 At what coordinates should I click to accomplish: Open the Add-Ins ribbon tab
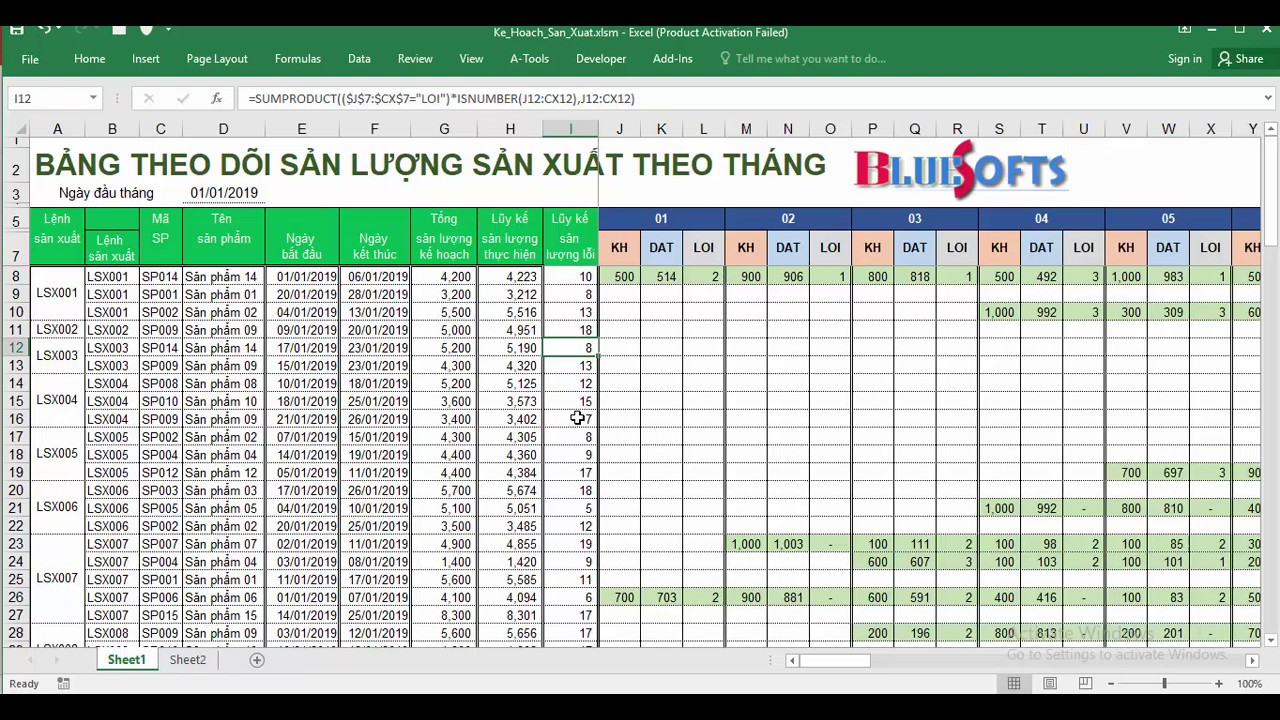pyautogui.click(x=673, y=59)
